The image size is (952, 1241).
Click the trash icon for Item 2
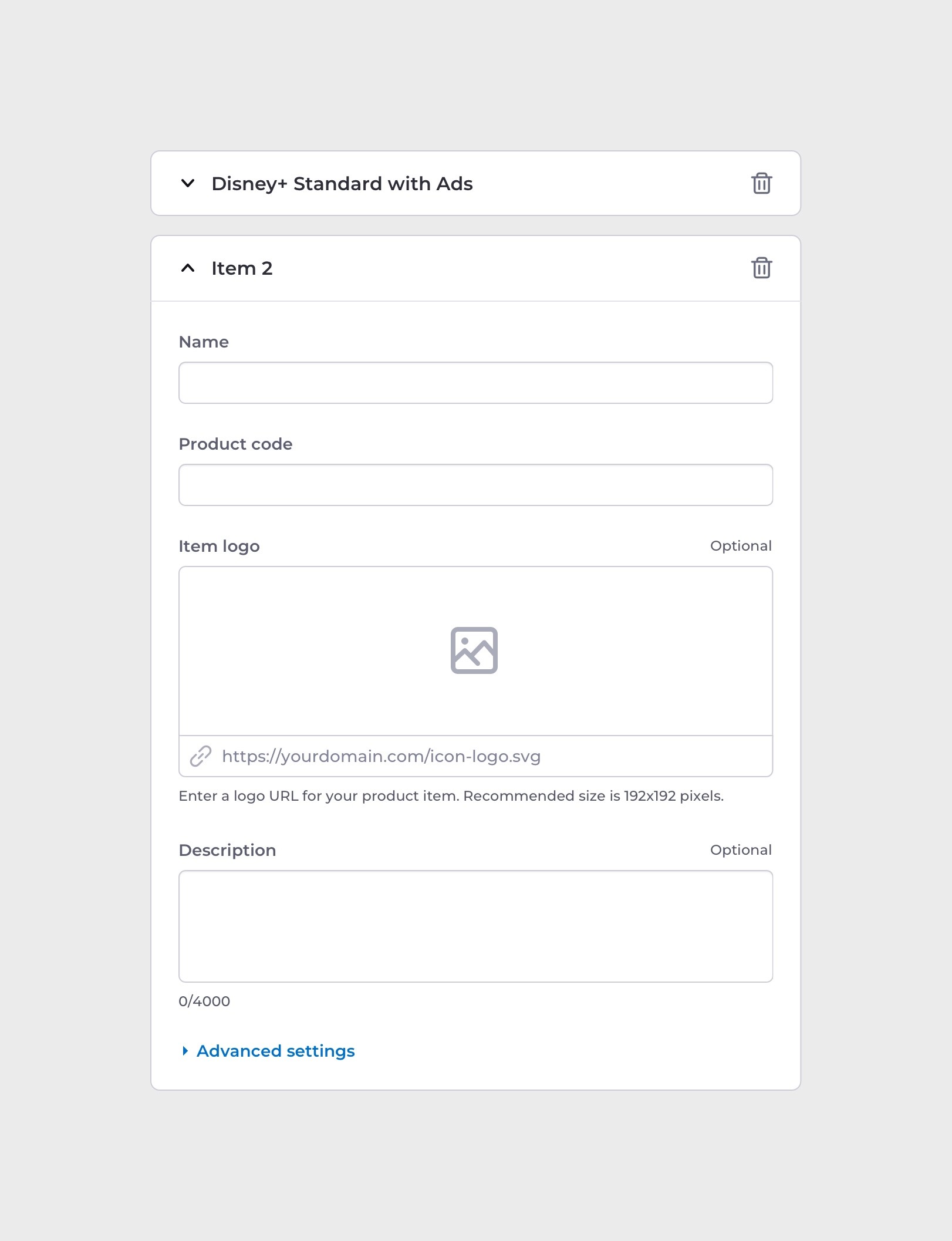point(761,268)
